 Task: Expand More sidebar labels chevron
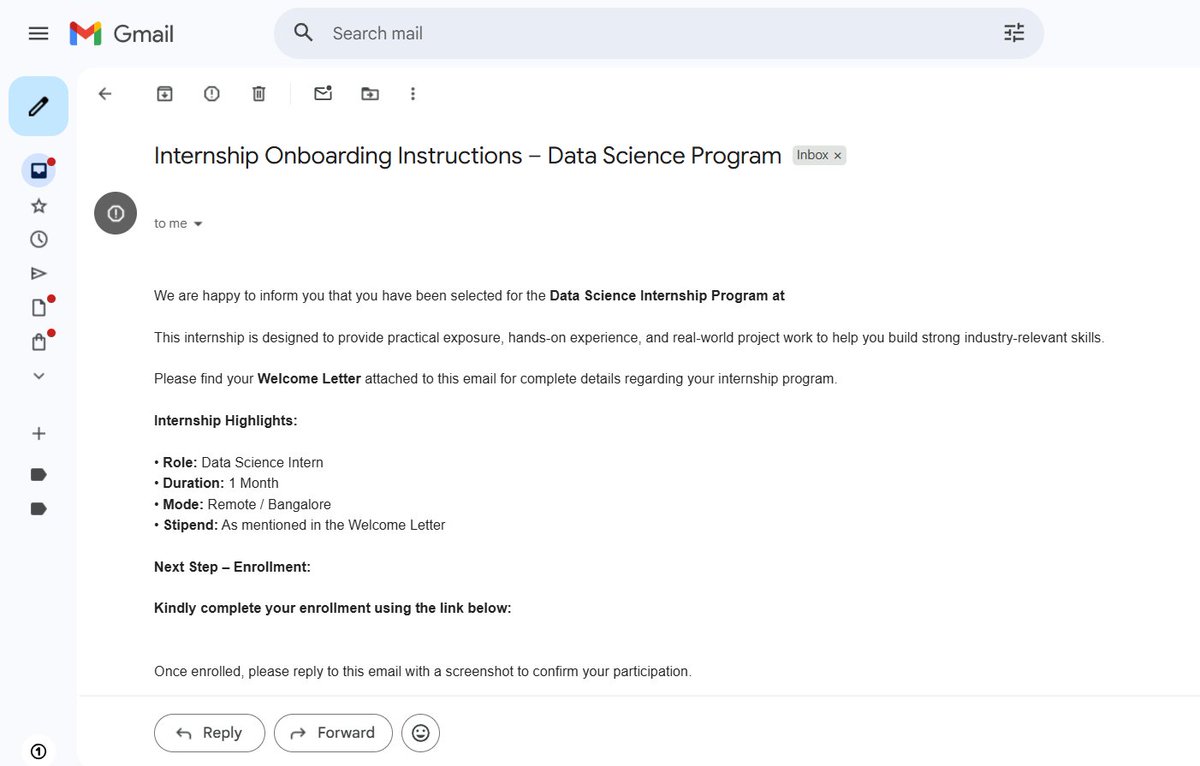pos(38,376)
